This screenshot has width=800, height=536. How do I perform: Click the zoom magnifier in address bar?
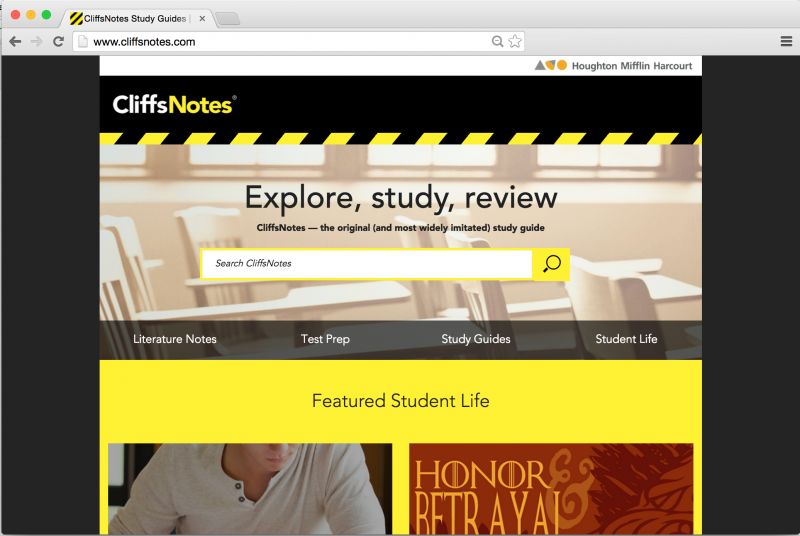click(x=497, y=41)
